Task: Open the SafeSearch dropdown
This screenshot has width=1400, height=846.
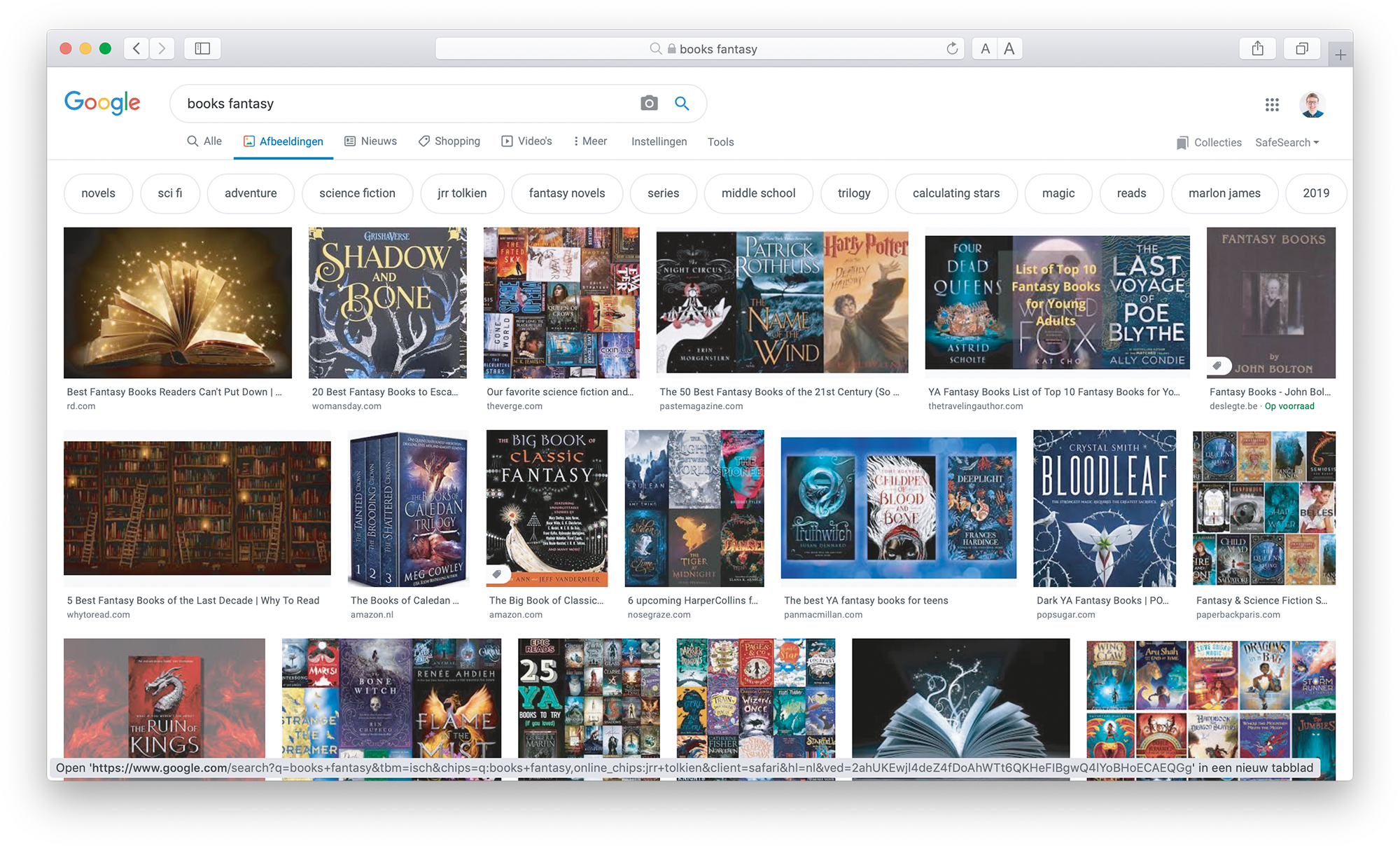Action: pos(1287,142)
